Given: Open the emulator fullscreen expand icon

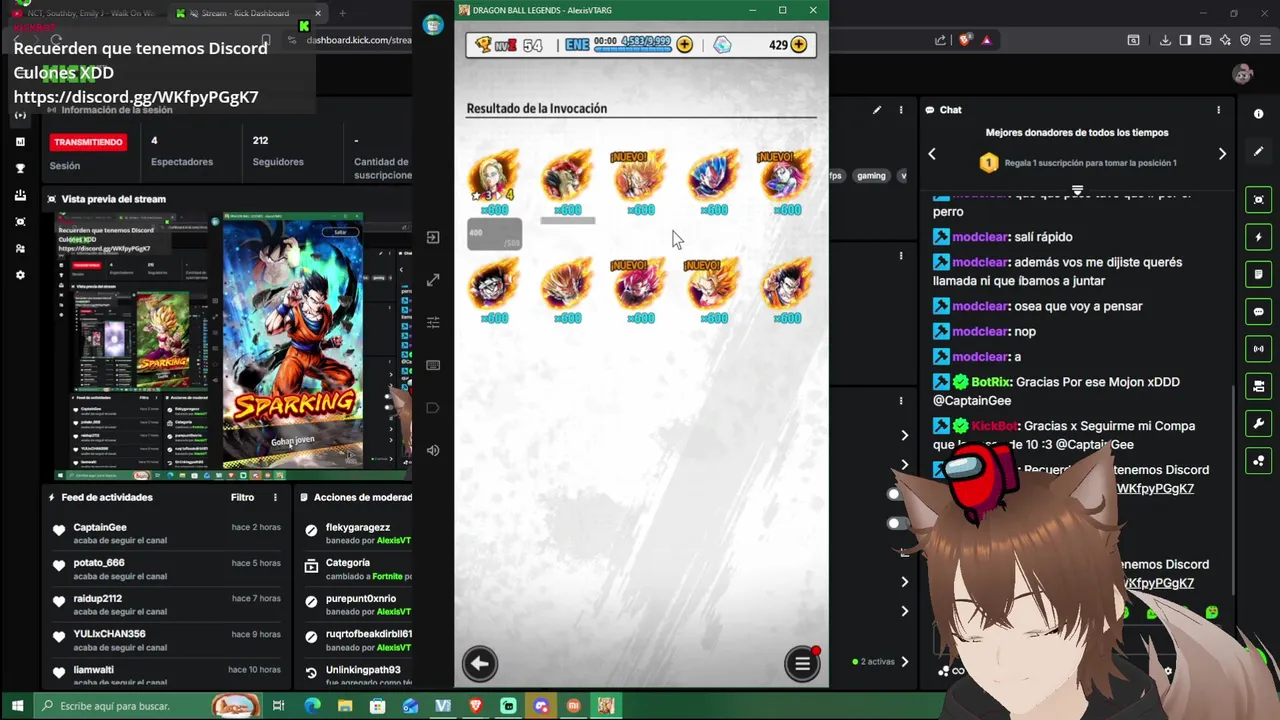Looking at the screenshot, I should coord(433,281).
